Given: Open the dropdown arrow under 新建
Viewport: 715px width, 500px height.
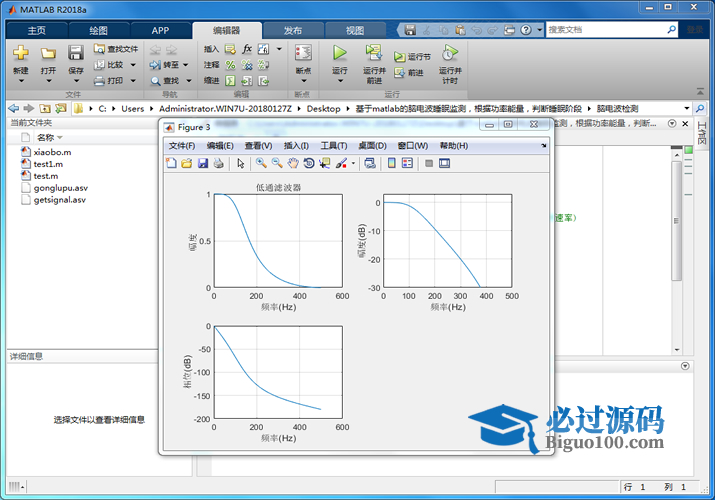Looking at the screenshot, I should [21, 81].
